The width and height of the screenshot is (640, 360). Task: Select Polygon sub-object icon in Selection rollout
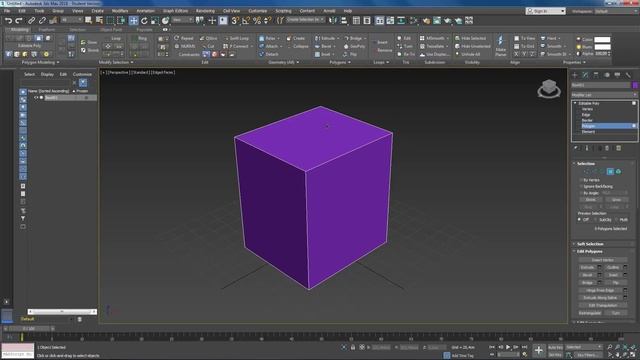[x=610, y=172]
